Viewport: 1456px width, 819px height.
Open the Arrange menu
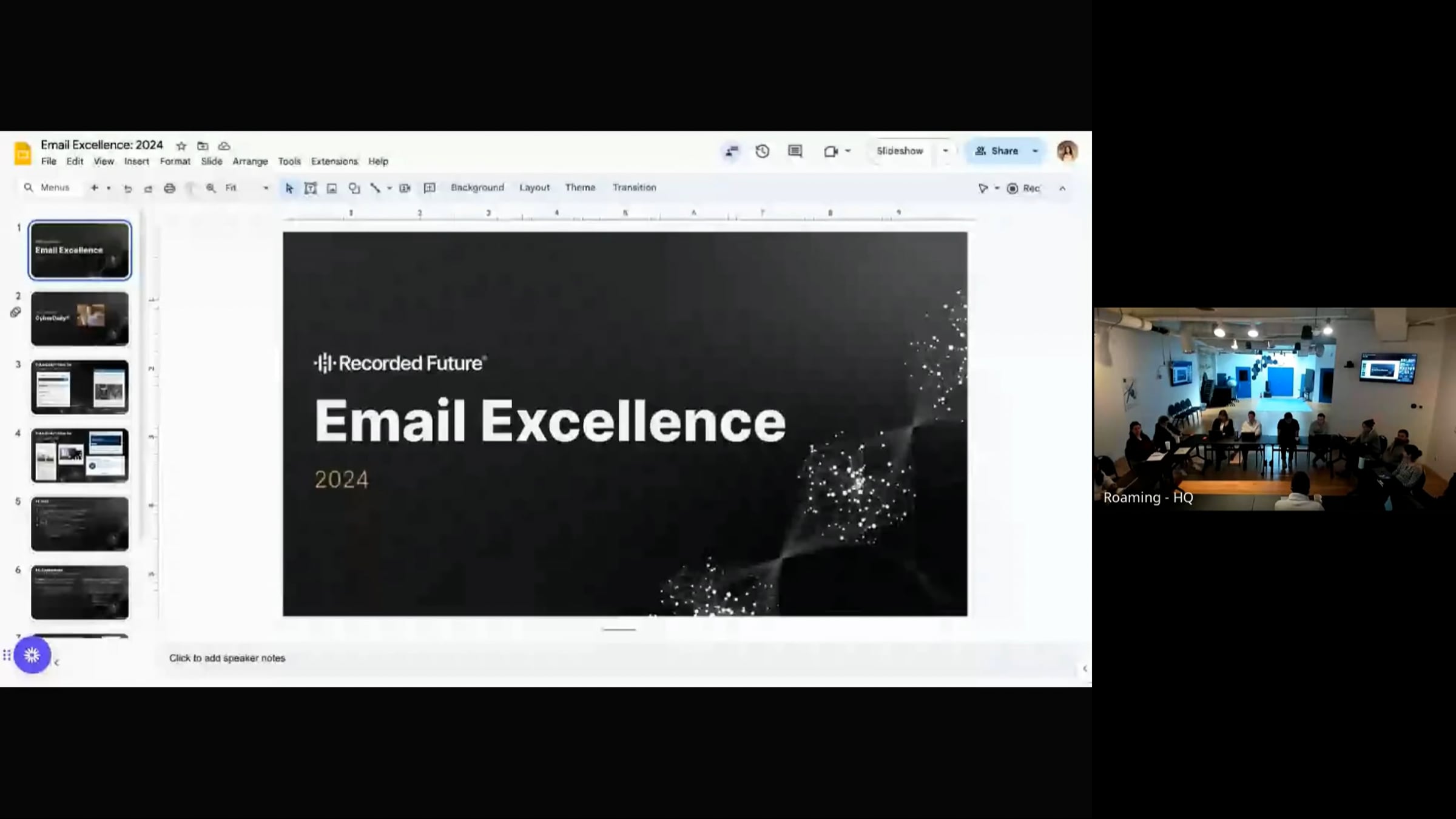pos(250,161)
